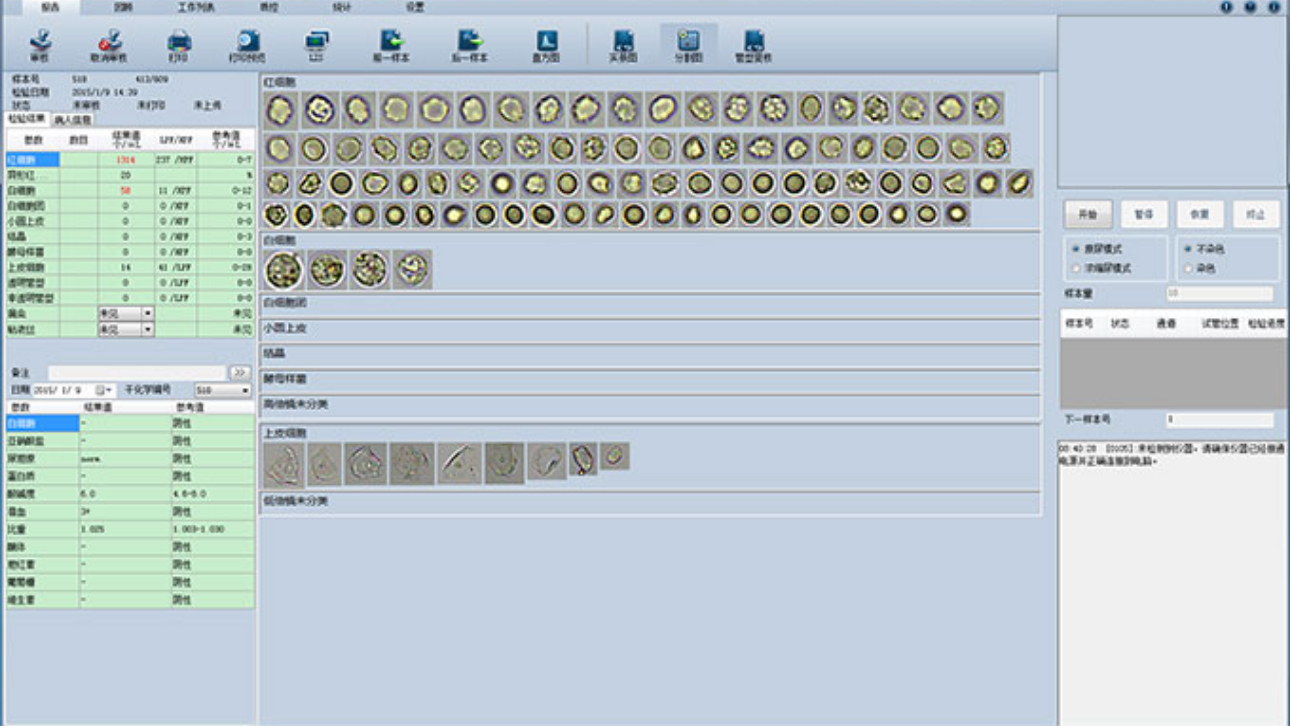Click the 备注 remarks input field
Viewport: 1290px width, 726px height.
point(138,373)
